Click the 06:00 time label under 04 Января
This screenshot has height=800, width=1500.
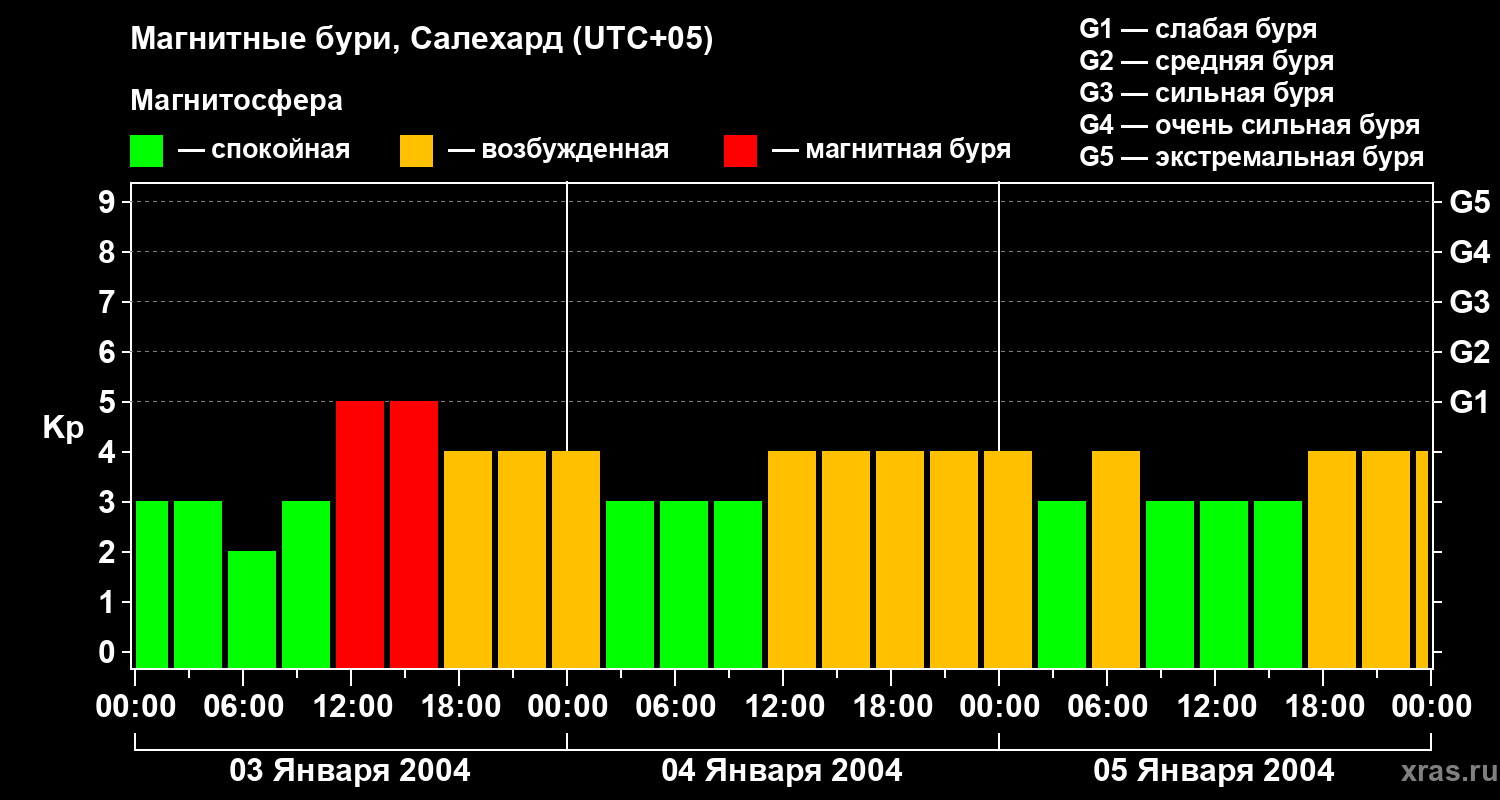[675, 707]
